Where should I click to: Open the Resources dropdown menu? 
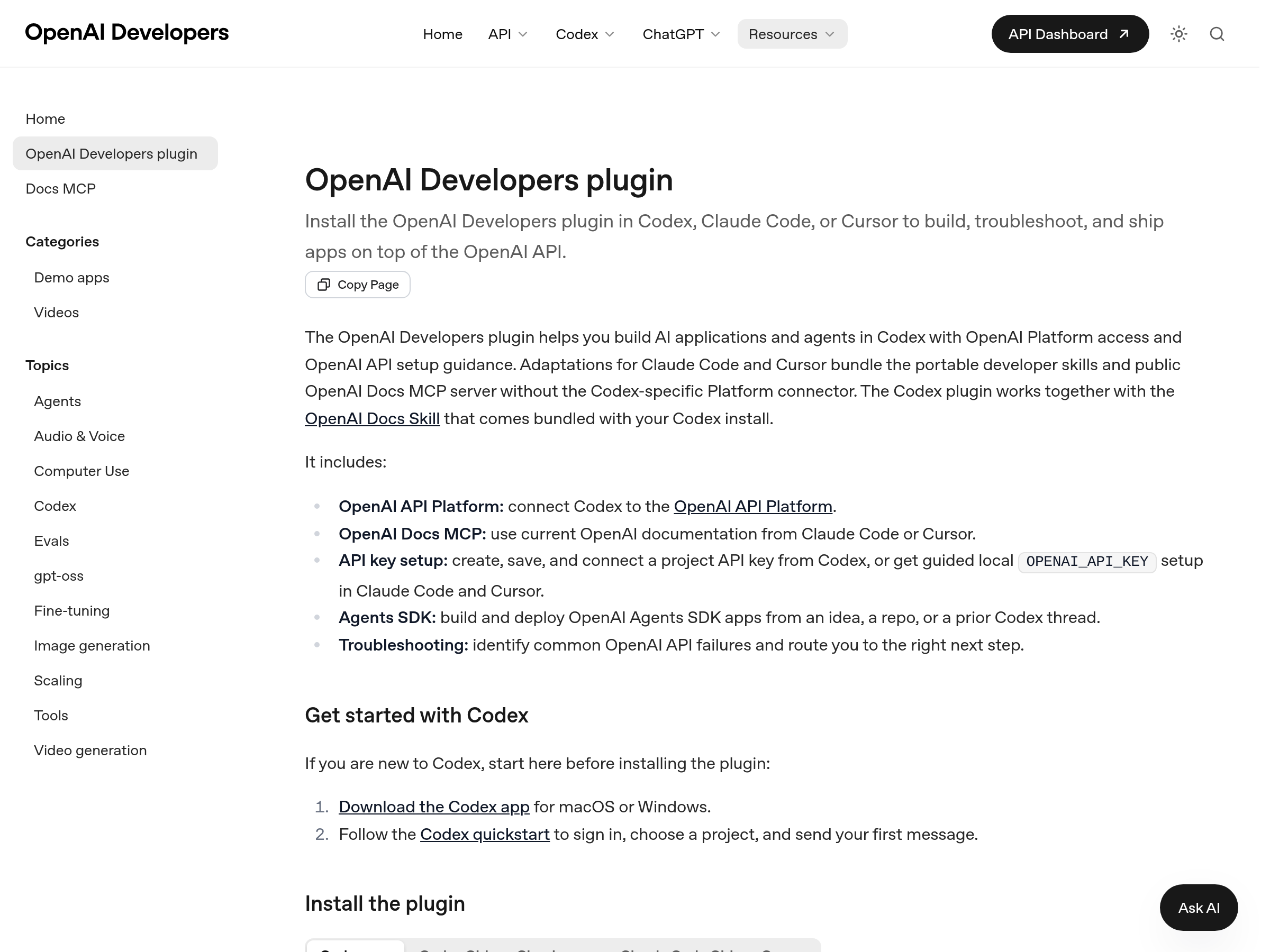[792, 34]
